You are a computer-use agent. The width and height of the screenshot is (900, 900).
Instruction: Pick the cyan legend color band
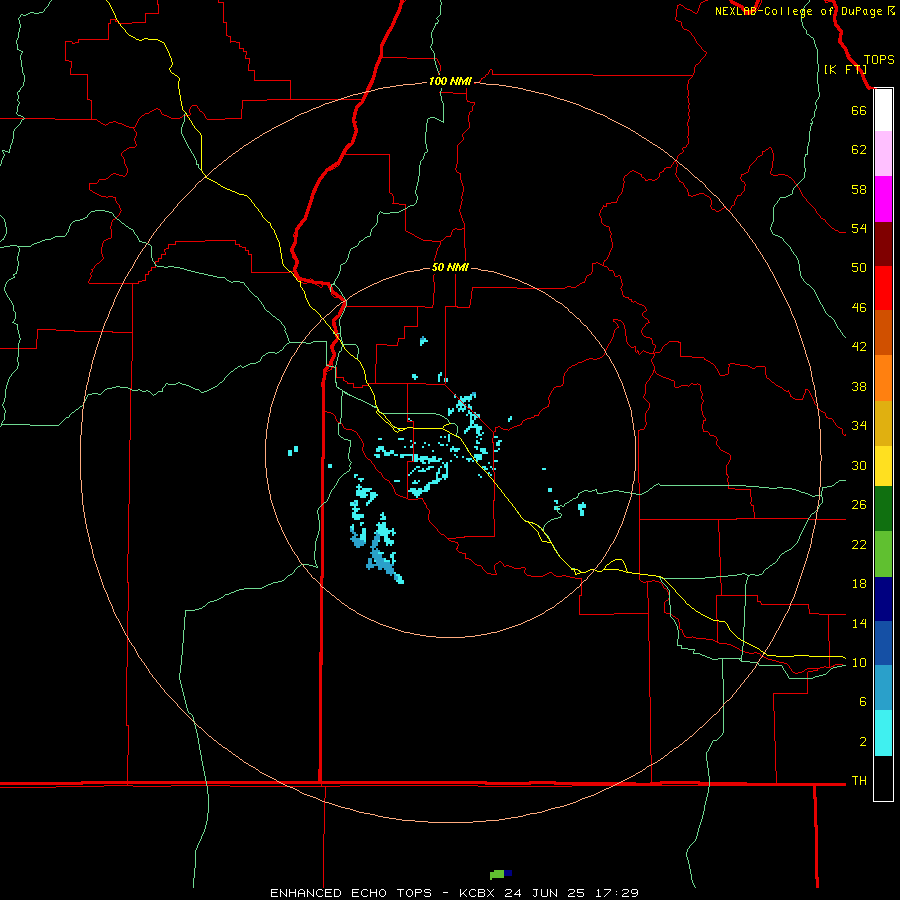click(883, 733)
